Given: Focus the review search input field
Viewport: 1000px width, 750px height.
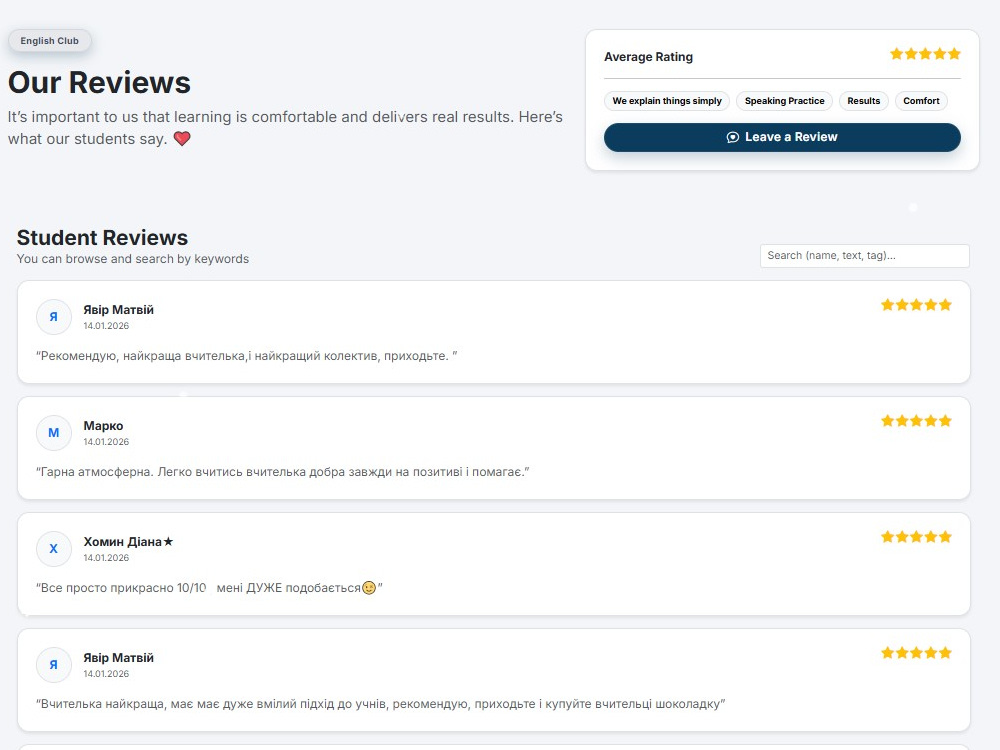Looking at the screenshot, I should (865, 256).
